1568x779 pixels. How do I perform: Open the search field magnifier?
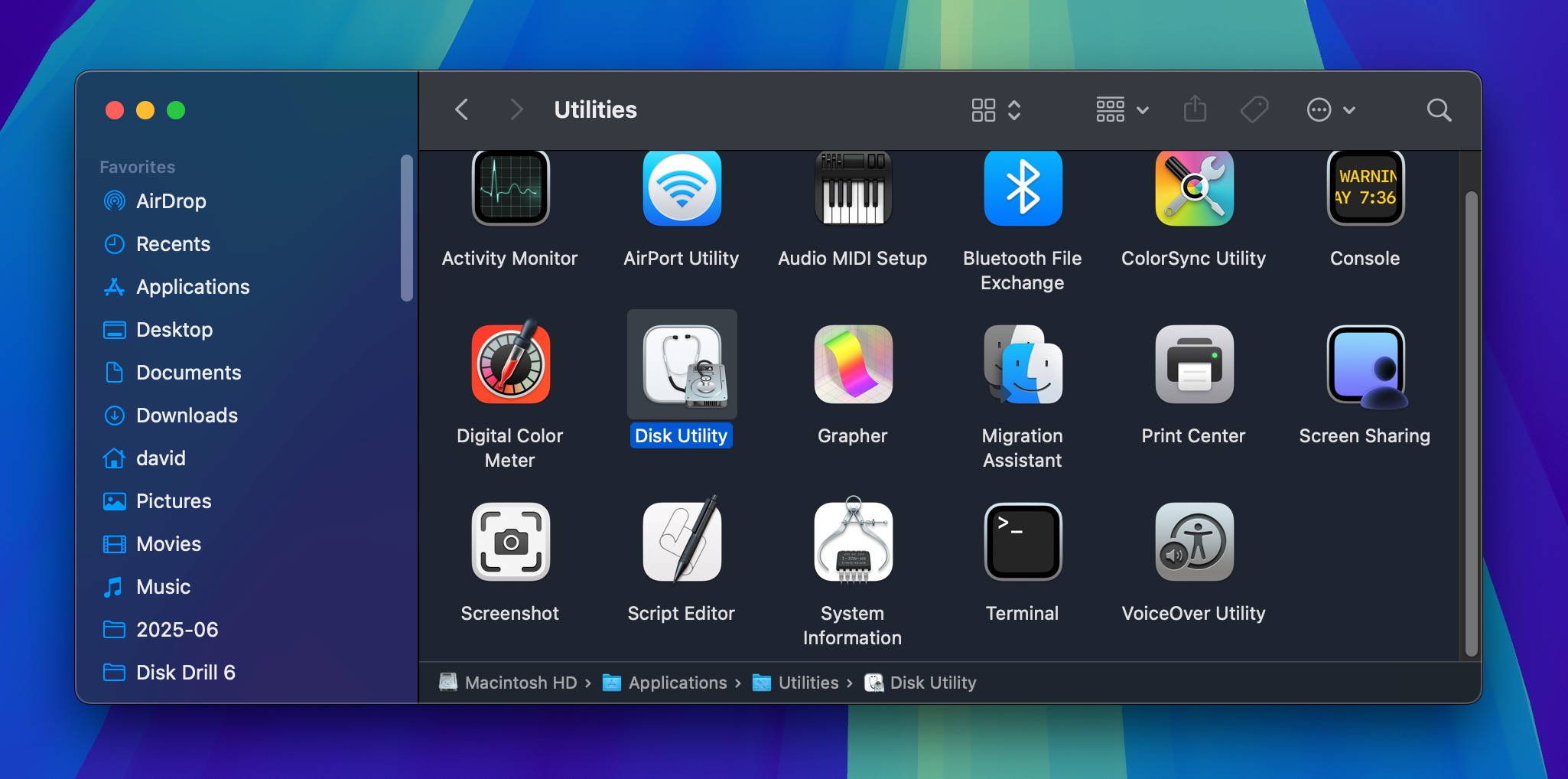pyautogui.click(x=1439, y=110)
